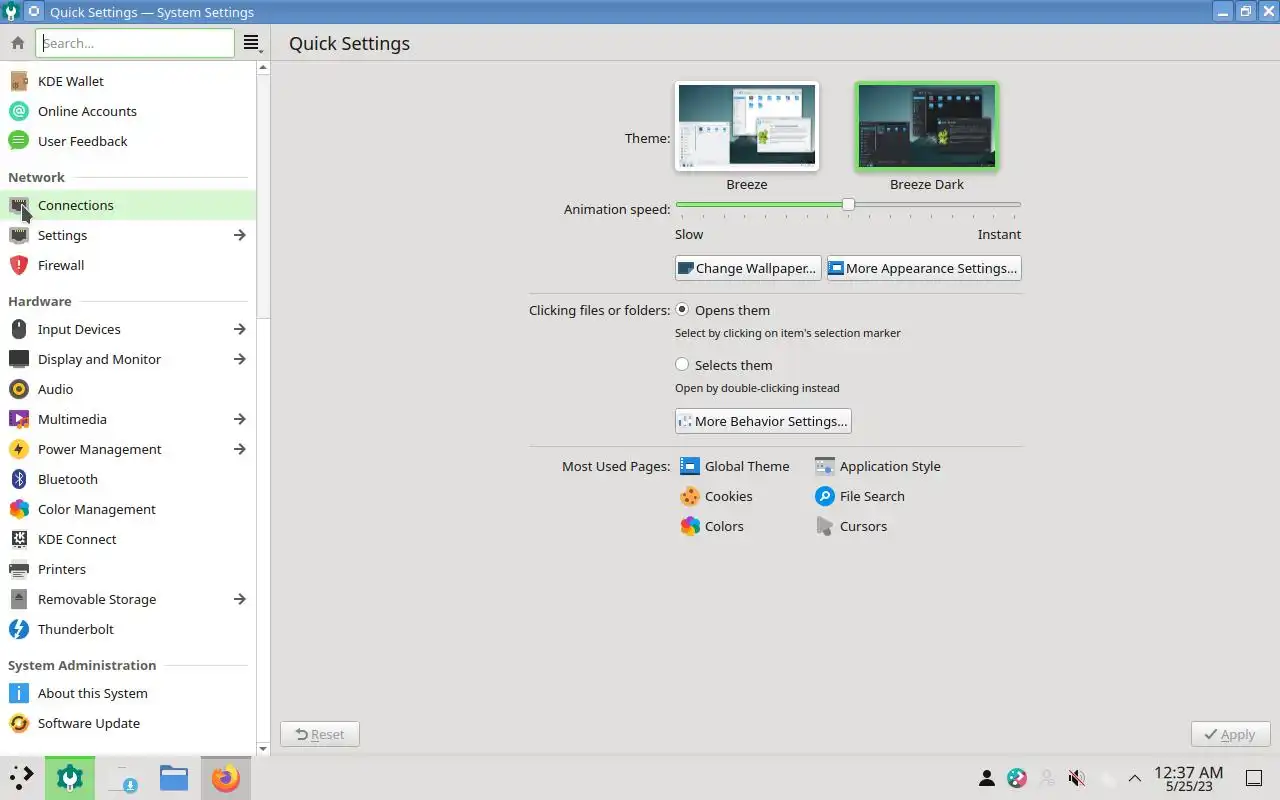Image resolution: width=1280 pixels, height=800 pixels.
Task: Open Cursors page shortcut
Action: click(851, 526)
